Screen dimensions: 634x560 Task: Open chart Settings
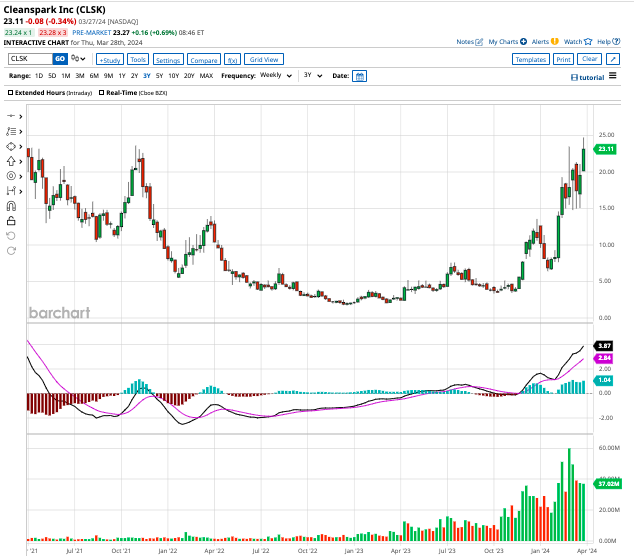tap(168, 59)
